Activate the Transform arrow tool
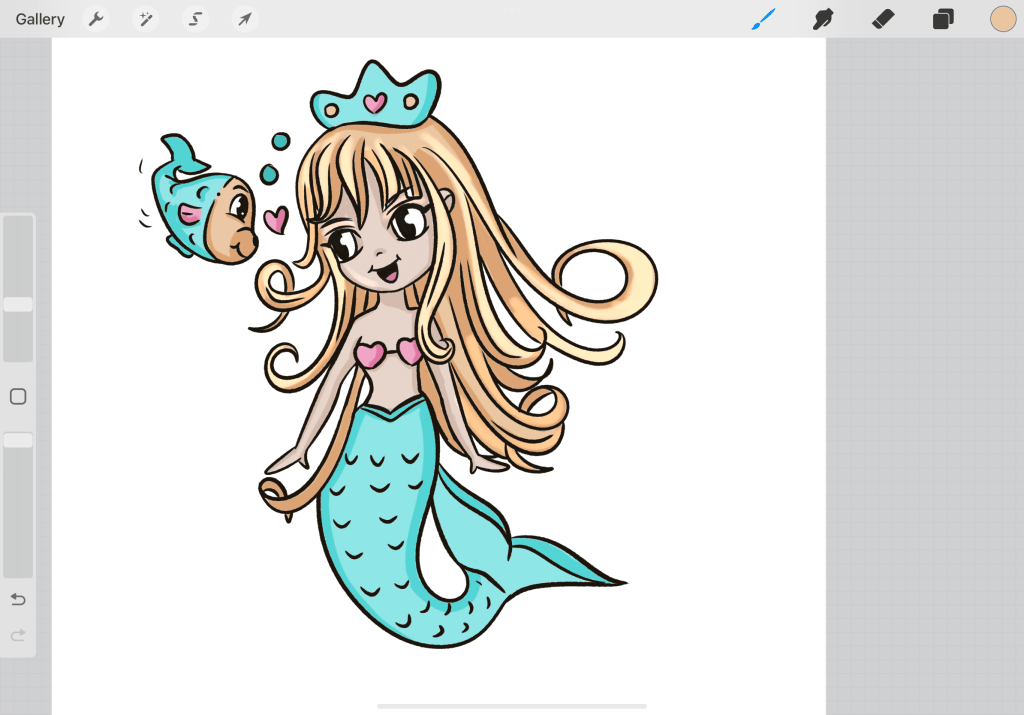 pyautogui.click(x=244, y=19)
